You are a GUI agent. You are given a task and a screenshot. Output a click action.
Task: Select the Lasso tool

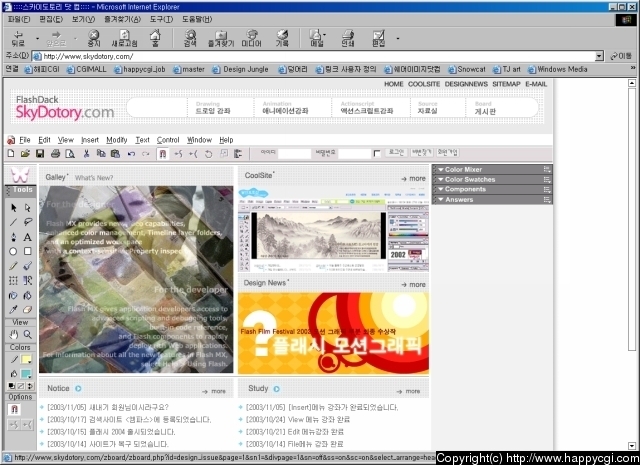(x=27, y=222)
